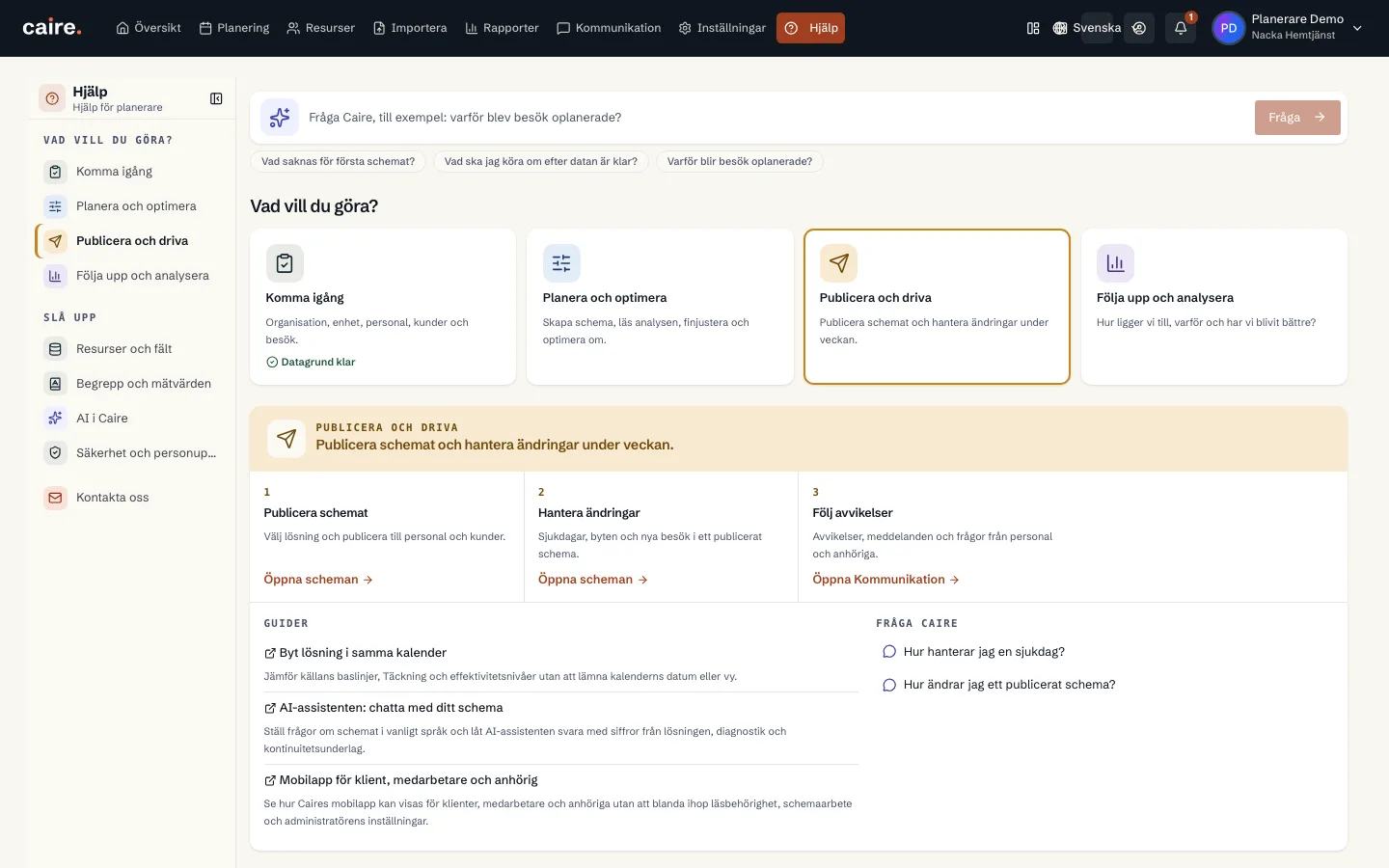
Task: Collapse the Hjälp sidebar panel
Action: click(x=216, y=98)
